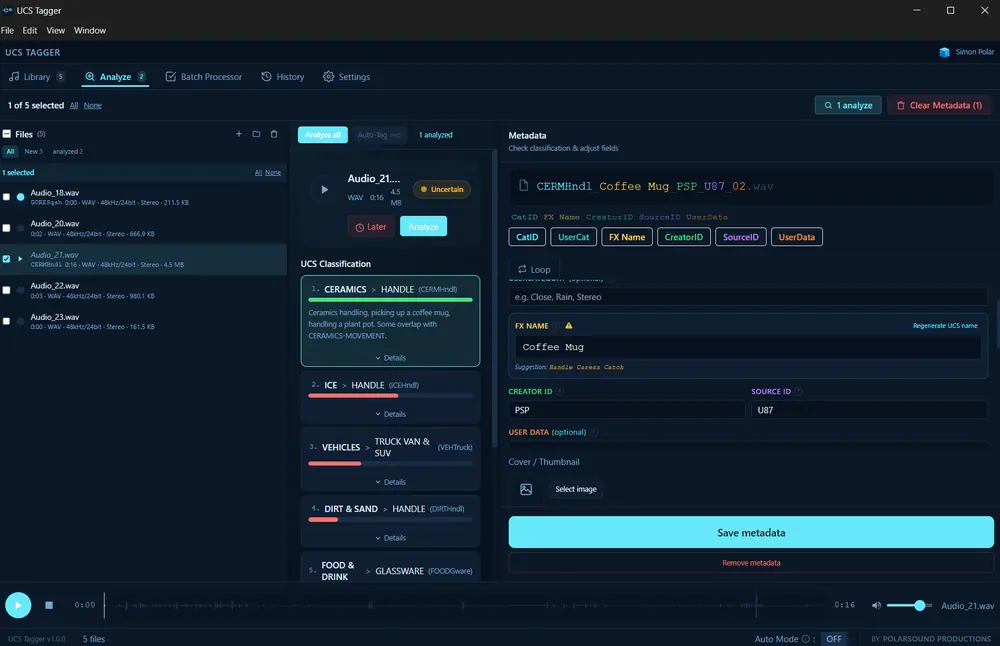The width and height of the screenshot is (1000, 646).
Task: Click the small play arrow beside Audio_21.wav row
Action: click(20, 259)
